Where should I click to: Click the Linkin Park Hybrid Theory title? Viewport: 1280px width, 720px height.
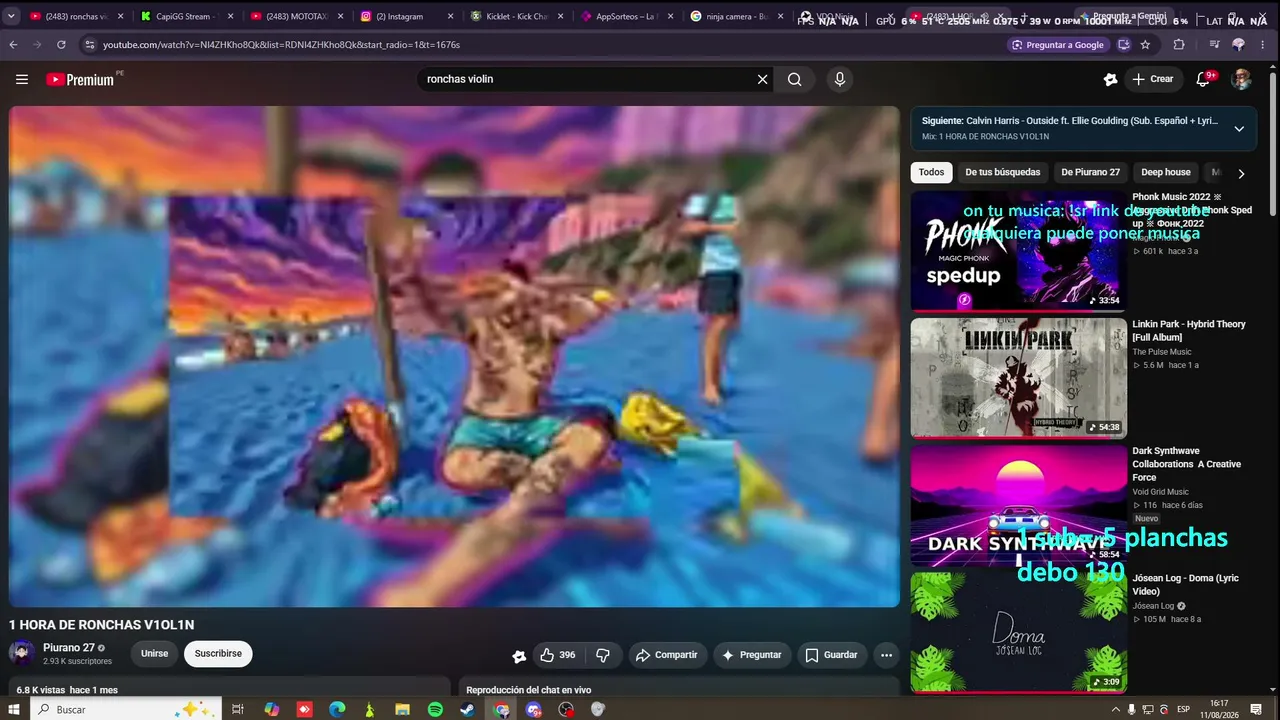point(1188,331)
